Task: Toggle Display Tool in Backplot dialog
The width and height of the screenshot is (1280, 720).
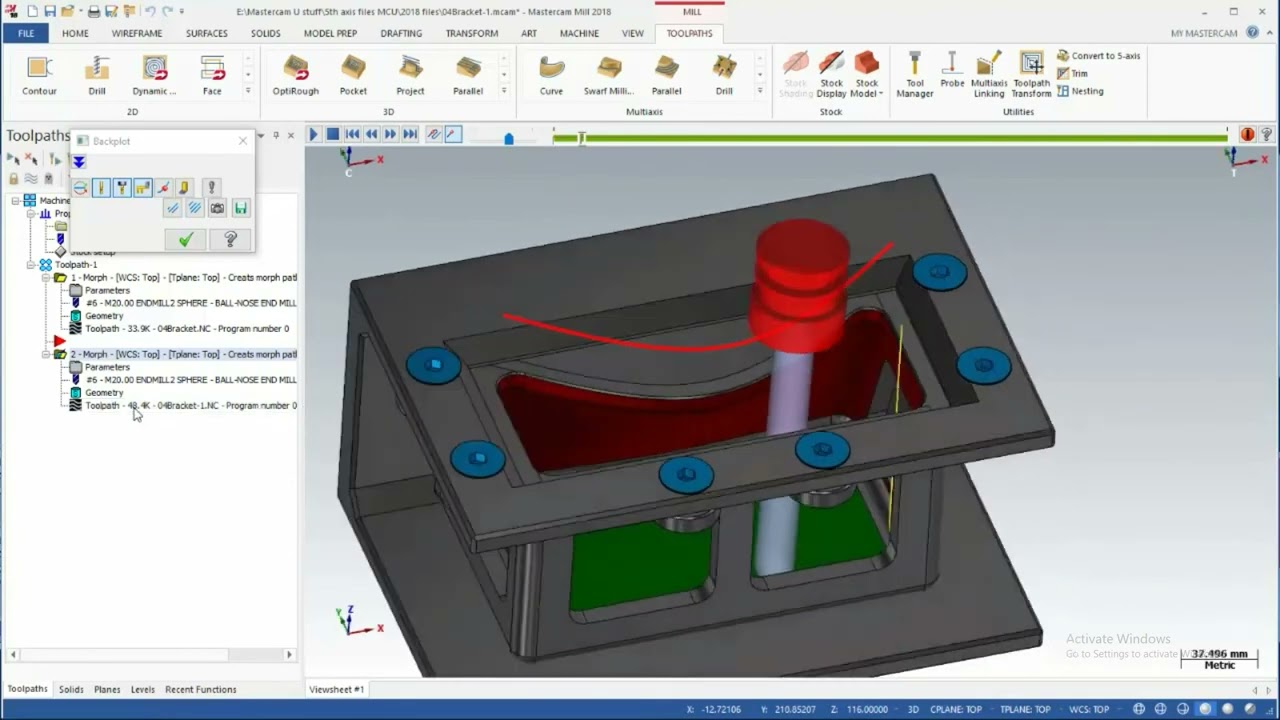Action: coord(101,187)
